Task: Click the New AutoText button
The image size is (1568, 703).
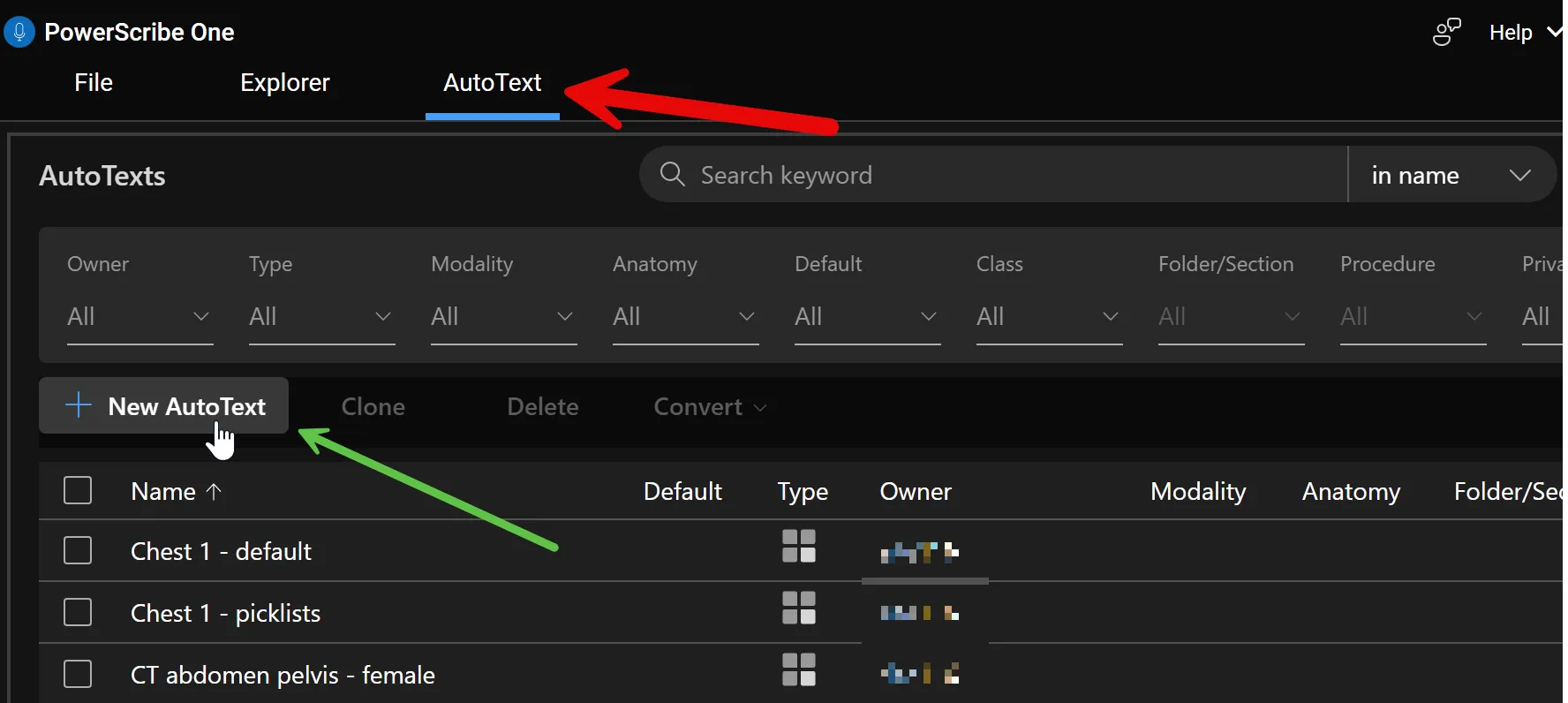Action: (163, 405)
